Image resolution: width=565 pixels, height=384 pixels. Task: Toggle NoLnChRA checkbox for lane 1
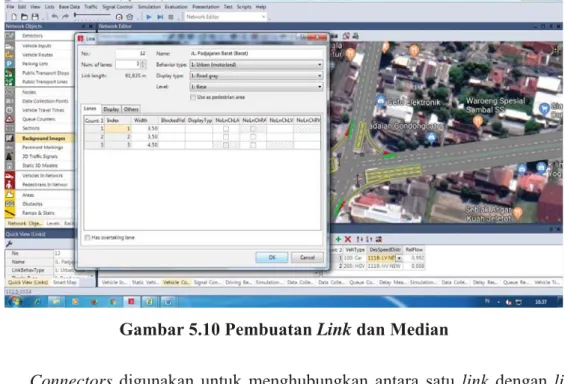[x=253, y=129]
